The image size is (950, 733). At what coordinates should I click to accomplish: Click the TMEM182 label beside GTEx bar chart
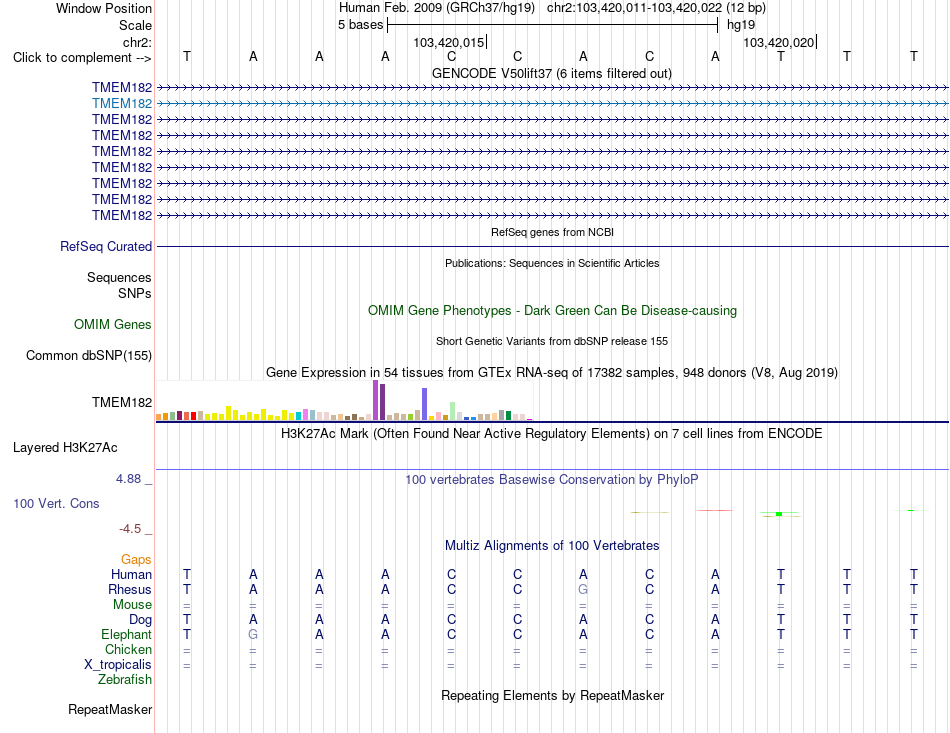[x=122, y=402]
